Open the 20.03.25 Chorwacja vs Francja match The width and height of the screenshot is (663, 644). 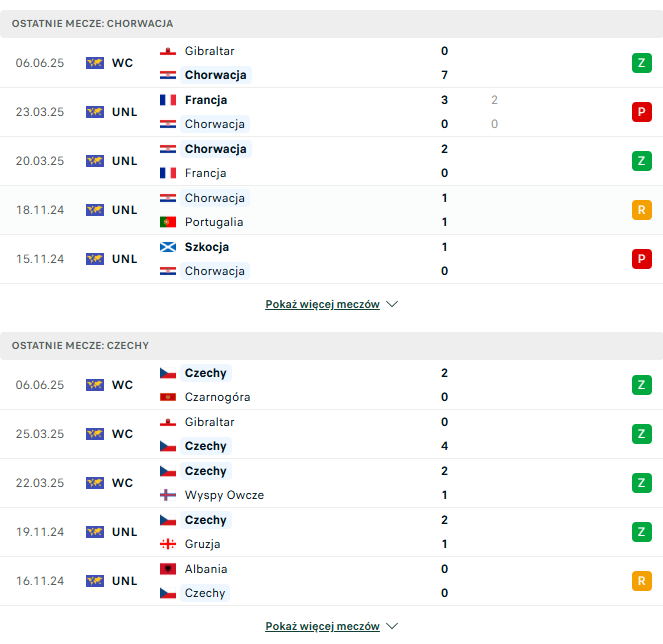(x=332, y=161)
